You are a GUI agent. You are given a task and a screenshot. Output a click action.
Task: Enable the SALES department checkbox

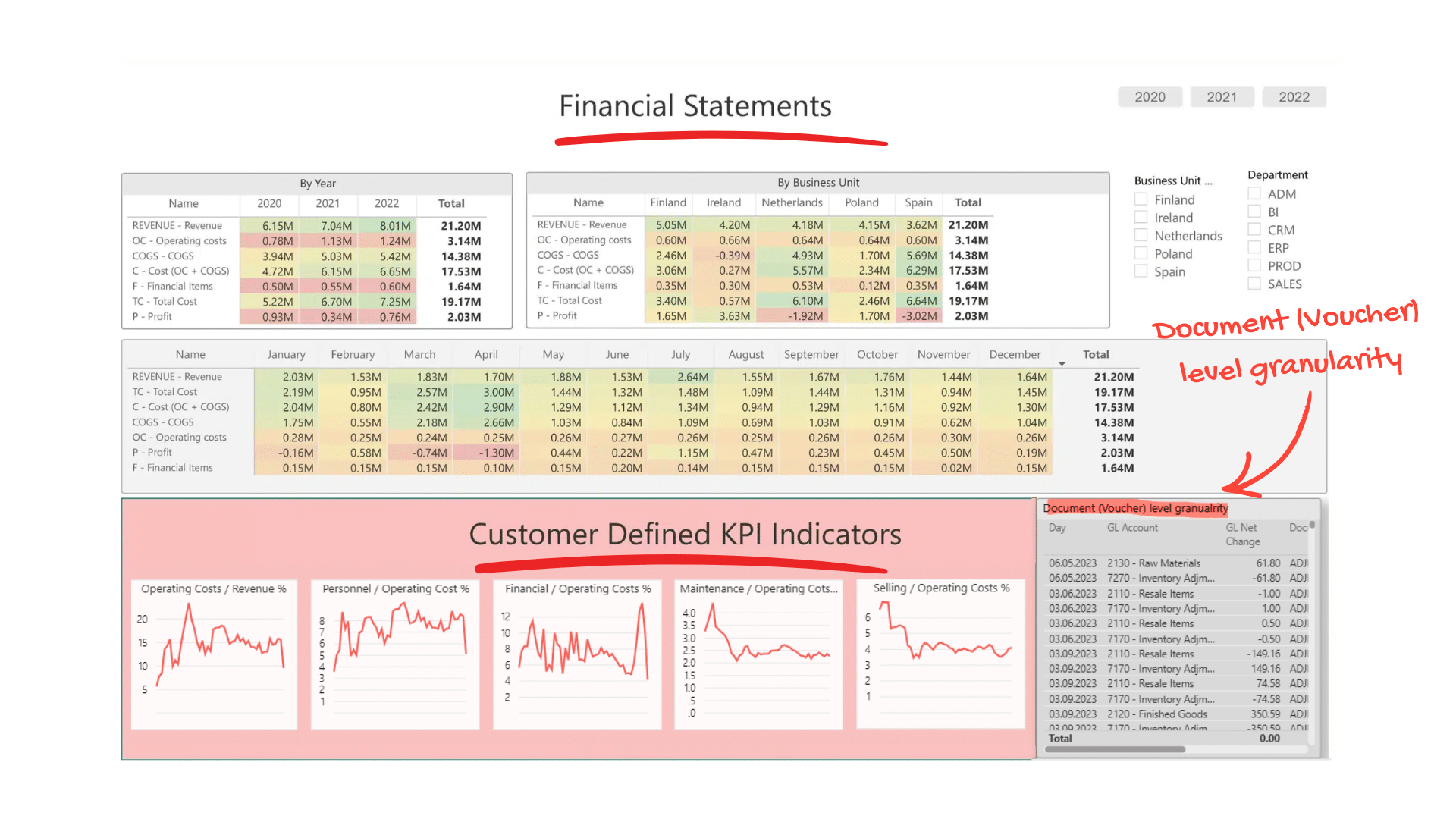(x=1254, y=284)
